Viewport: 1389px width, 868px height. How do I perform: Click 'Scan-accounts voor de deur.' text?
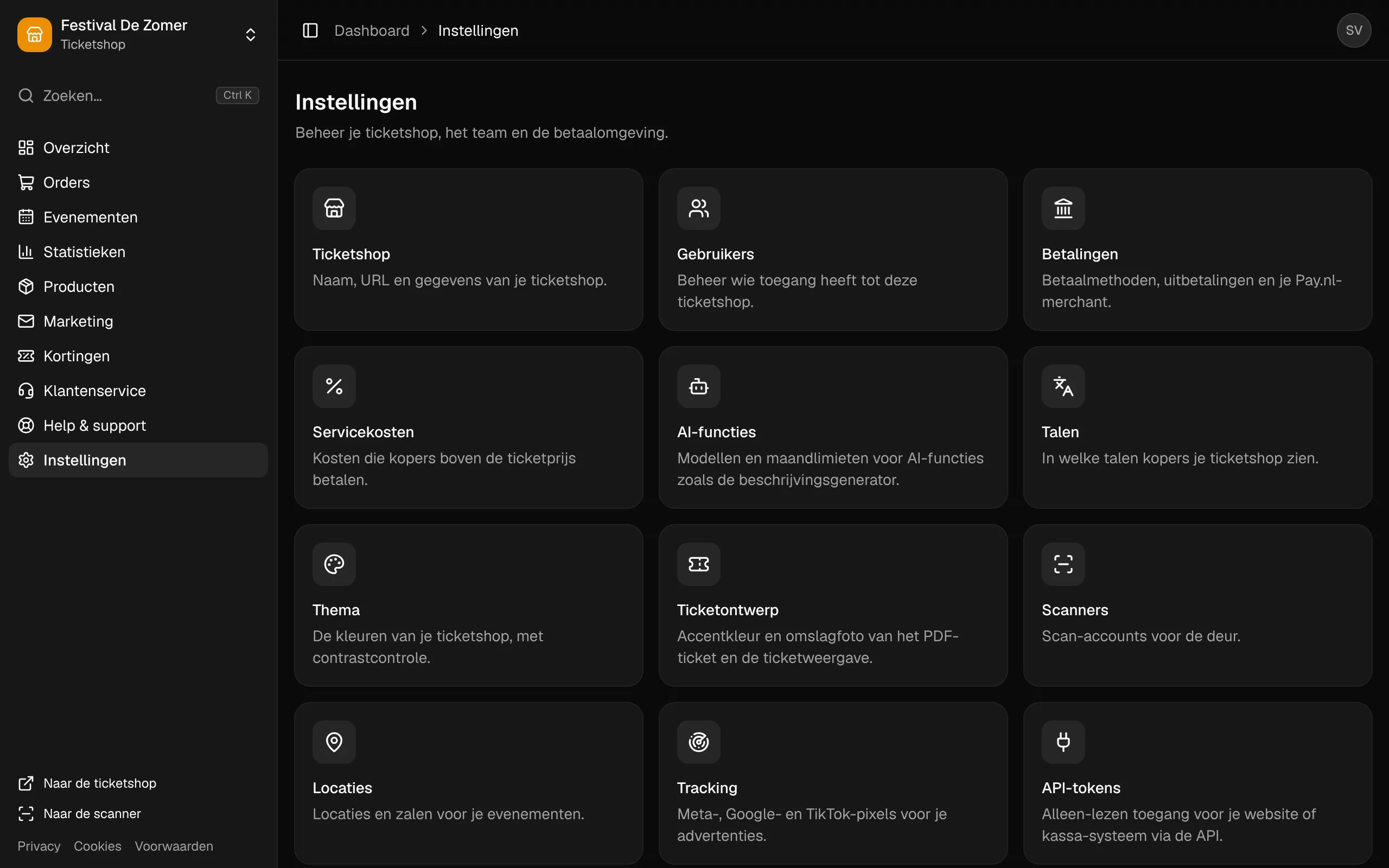coord(1141,636)
